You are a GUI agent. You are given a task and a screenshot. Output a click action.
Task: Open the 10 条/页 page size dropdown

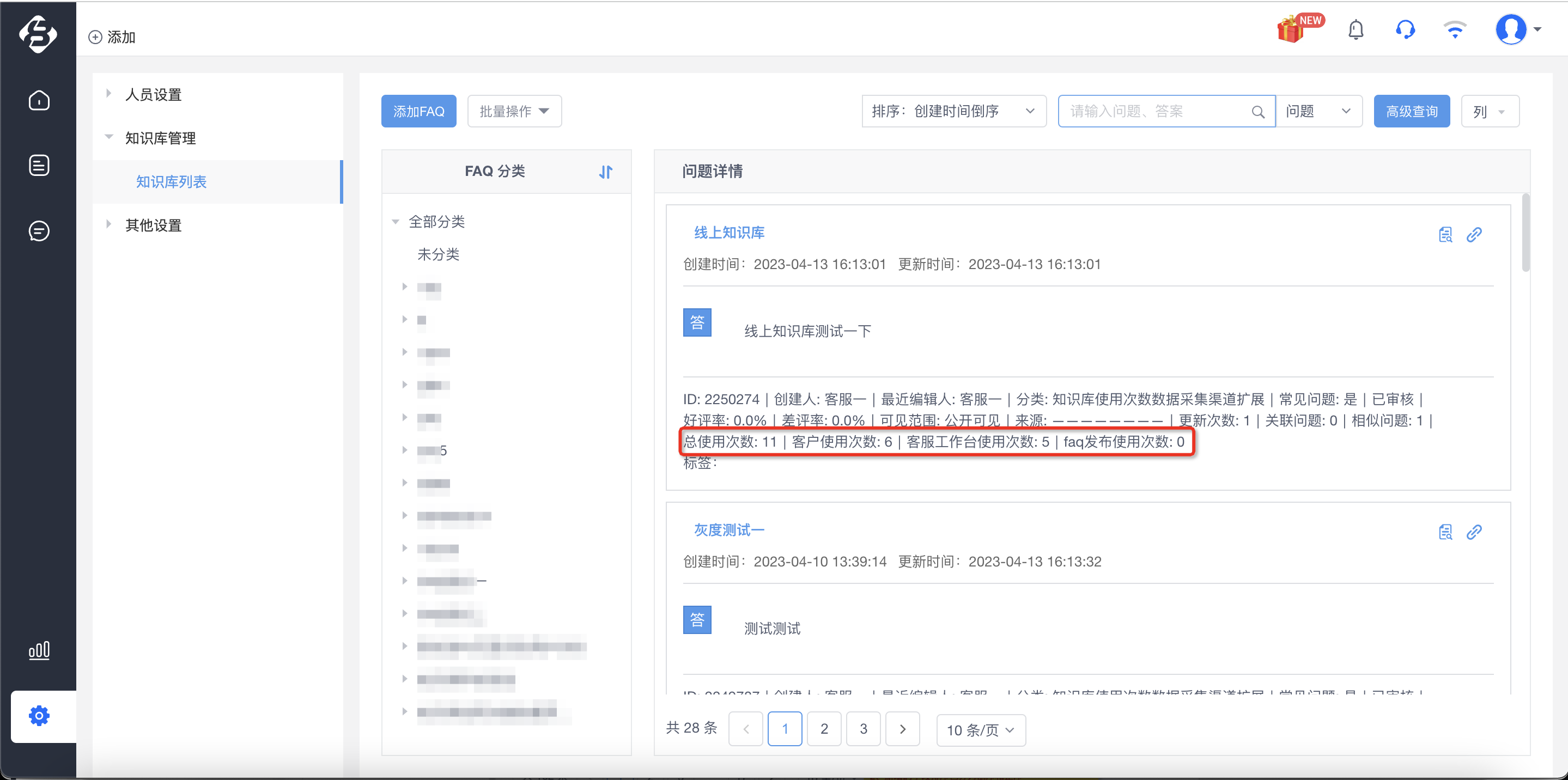point(980,730)
